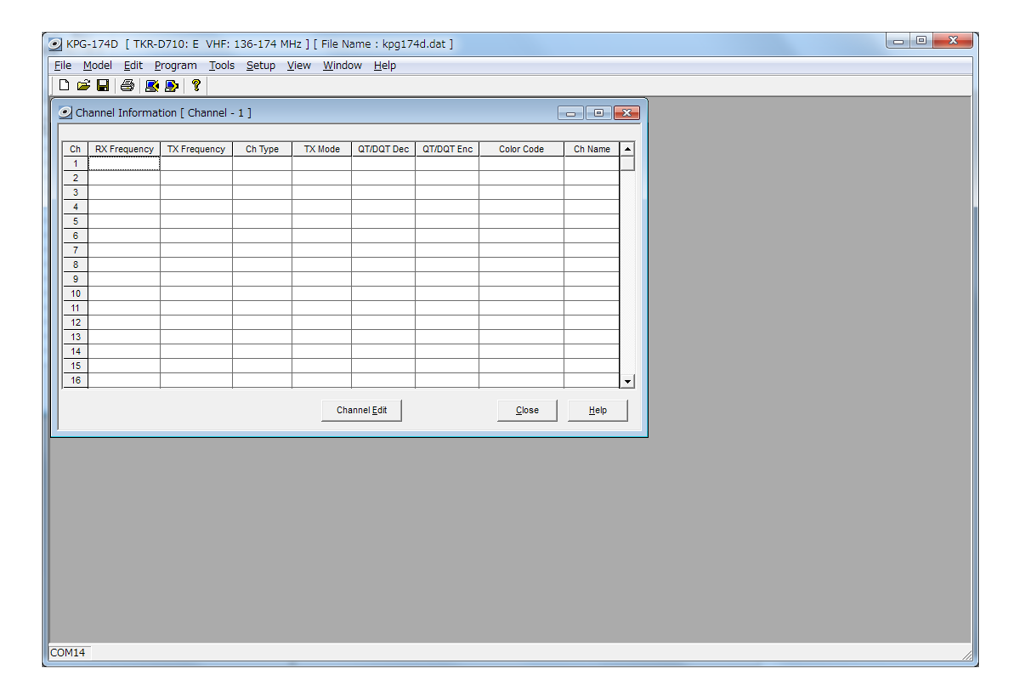Open the Setup menu
This screenshot has height=700, width=1020.
click(x=260, y=66)
